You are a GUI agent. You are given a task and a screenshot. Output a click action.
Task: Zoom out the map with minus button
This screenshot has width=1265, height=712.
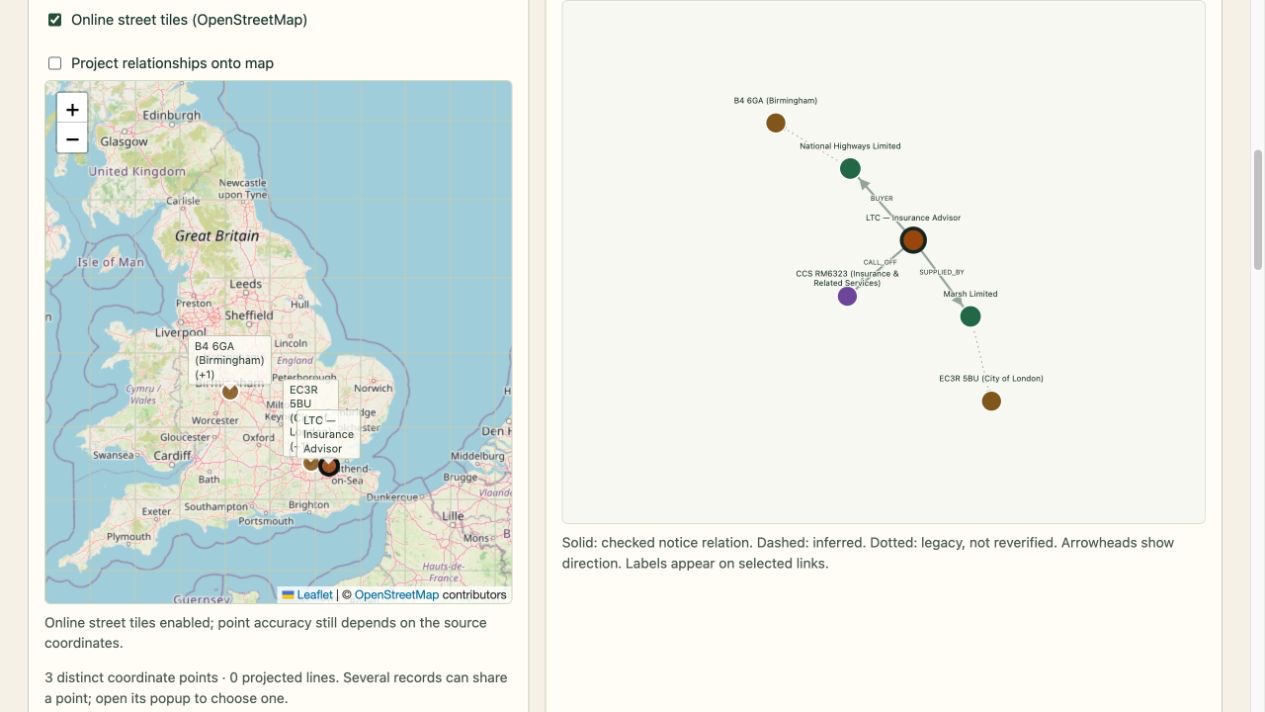tap(72, 138)
